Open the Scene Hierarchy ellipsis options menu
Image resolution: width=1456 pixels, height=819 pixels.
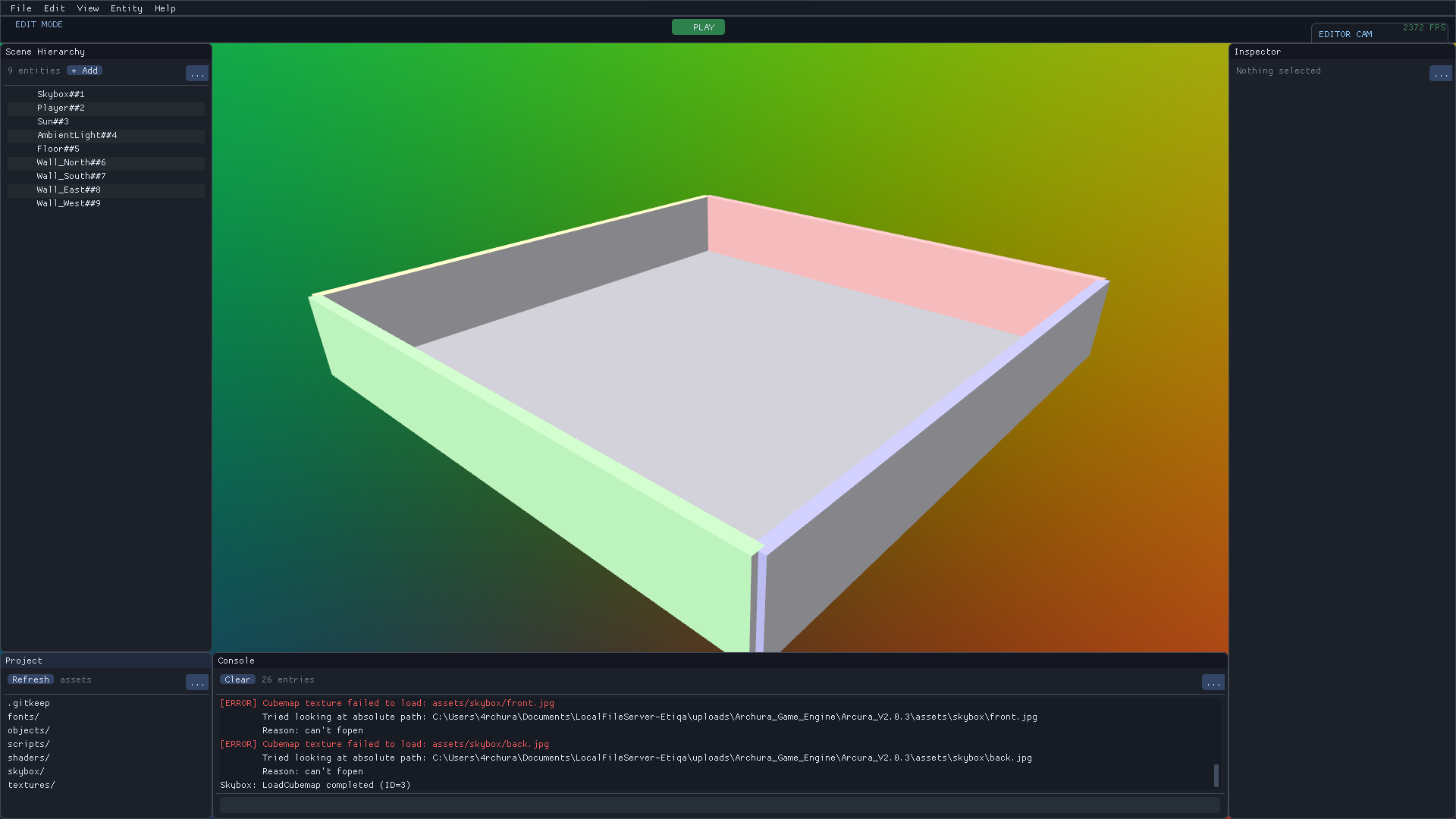point(196,73)
